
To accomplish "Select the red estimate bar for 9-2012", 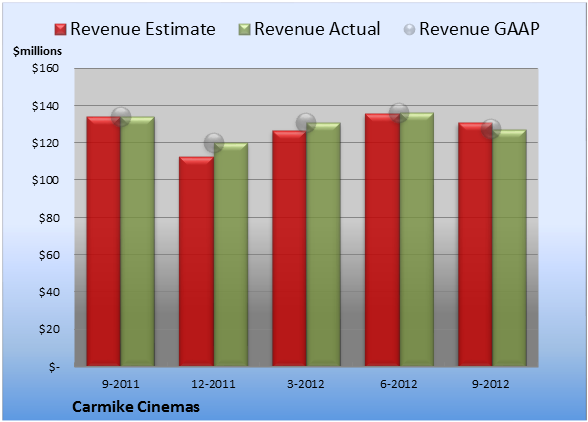I will click(475, 244).
